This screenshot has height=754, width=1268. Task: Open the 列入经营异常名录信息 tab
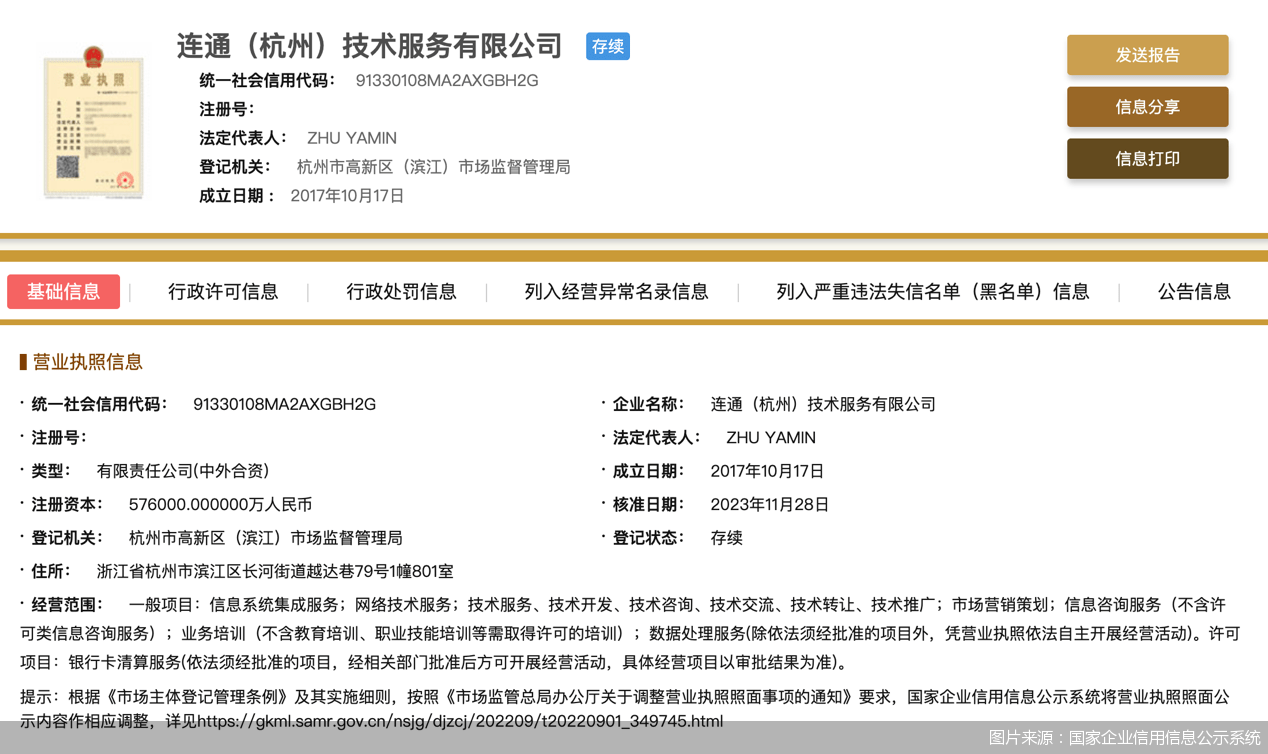point(616,292)
